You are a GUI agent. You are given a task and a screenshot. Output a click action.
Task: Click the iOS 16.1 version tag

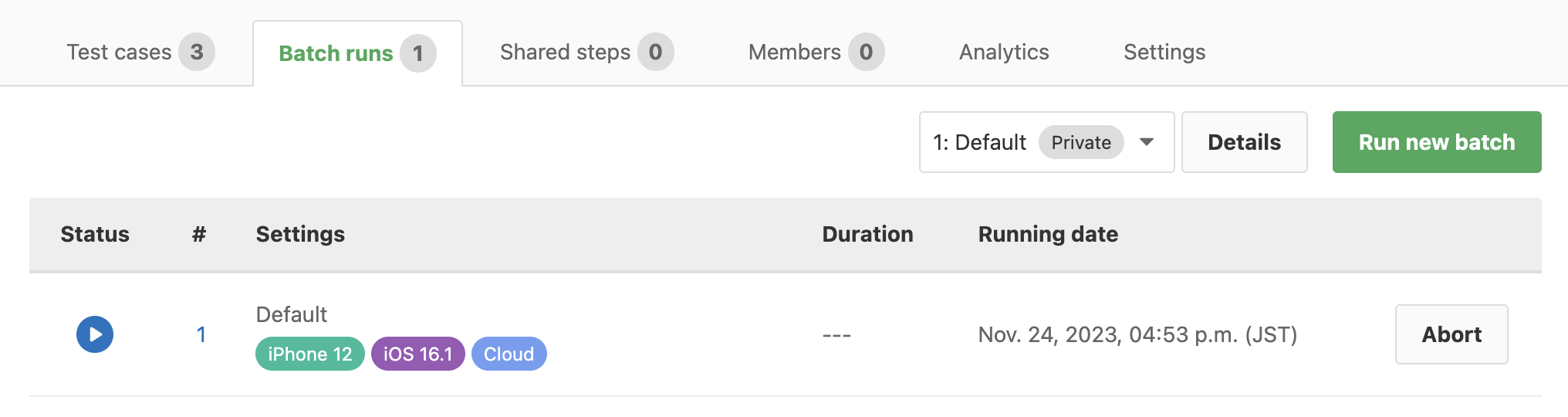(417, 354)
